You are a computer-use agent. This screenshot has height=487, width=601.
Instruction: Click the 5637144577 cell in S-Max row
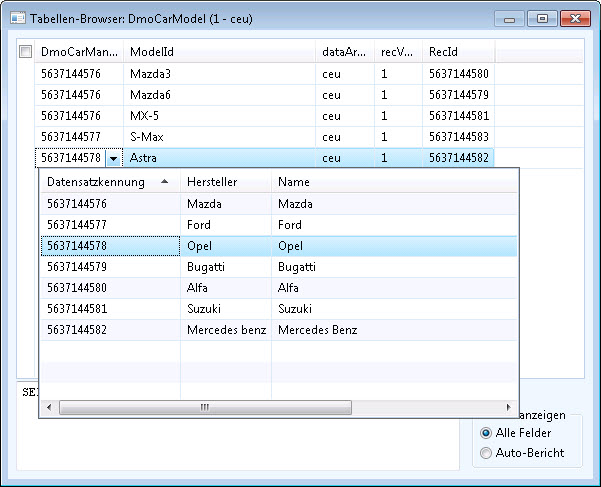point(79,137)
